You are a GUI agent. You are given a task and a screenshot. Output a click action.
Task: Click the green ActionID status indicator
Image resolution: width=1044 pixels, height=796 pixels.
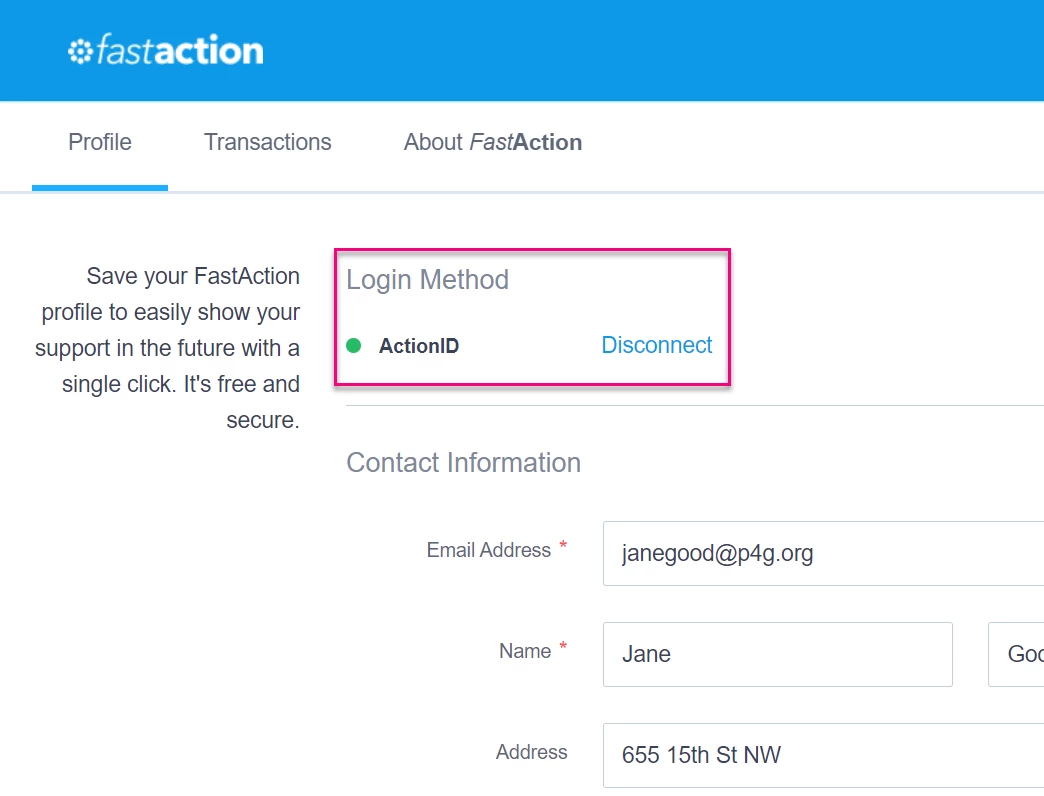pos(353,344)
